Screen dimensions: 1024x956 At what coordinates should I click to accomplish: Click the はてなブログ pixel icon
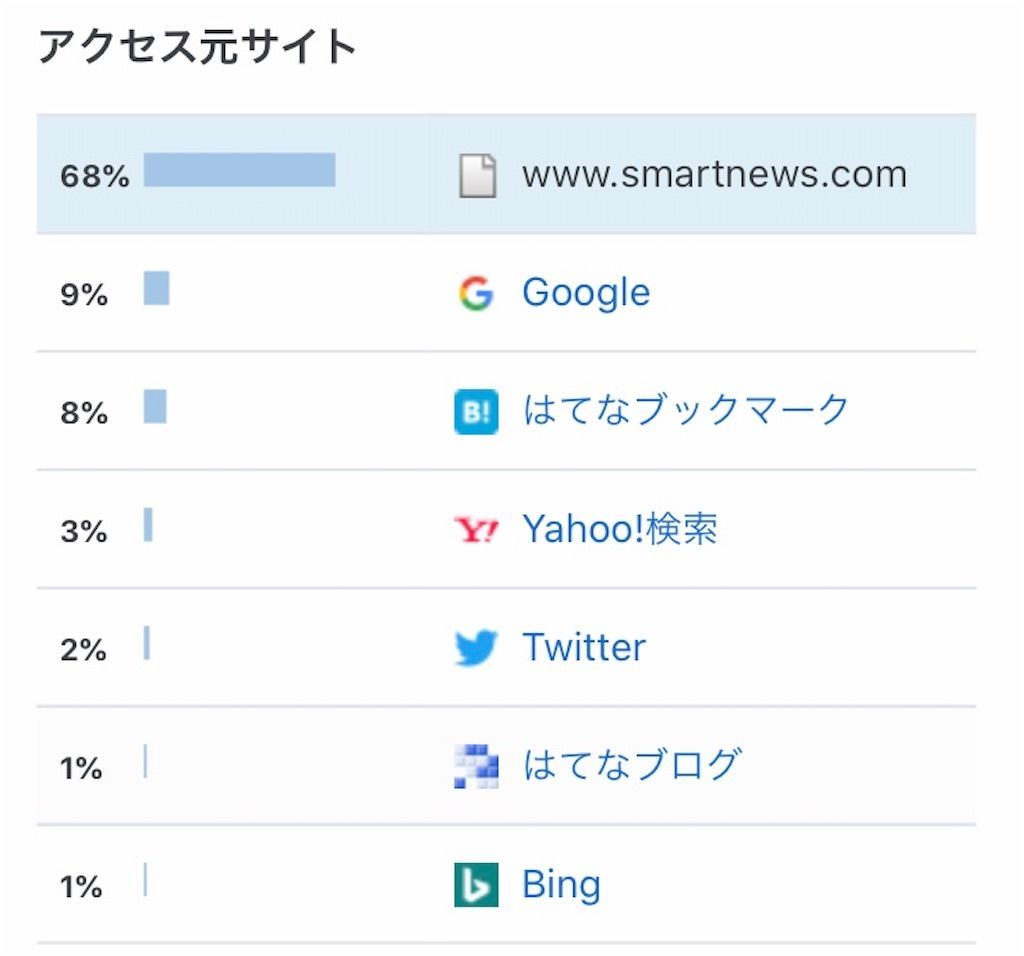[476, 766]
